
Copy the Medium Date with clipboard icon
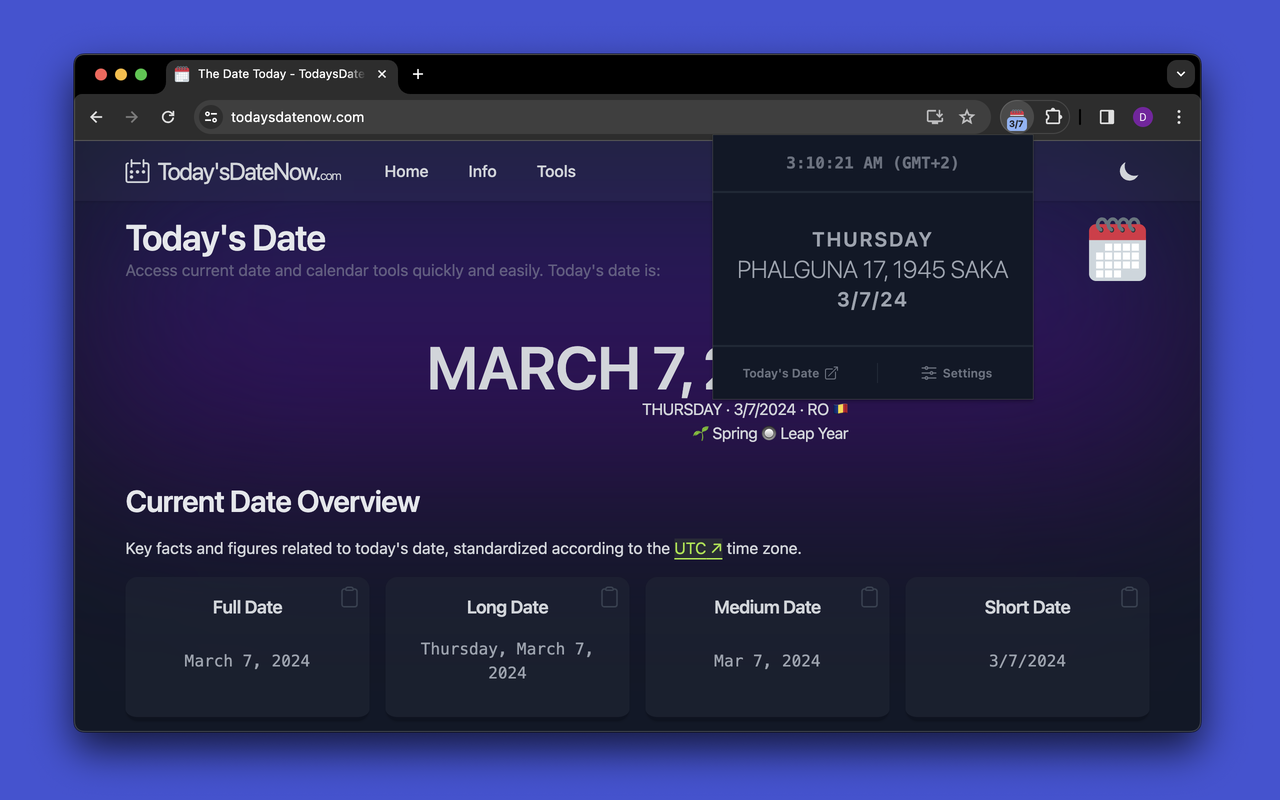point(869,597)
